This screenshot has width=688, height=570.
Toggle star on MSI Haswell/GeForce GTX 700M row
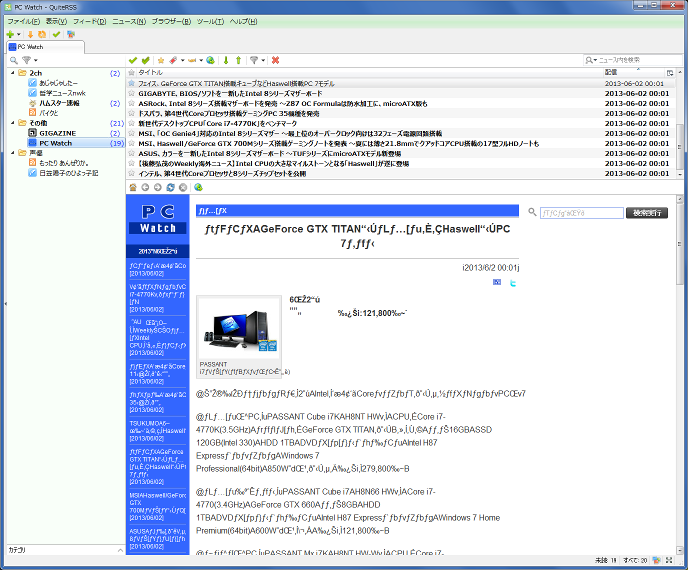[x=131, y=143]
